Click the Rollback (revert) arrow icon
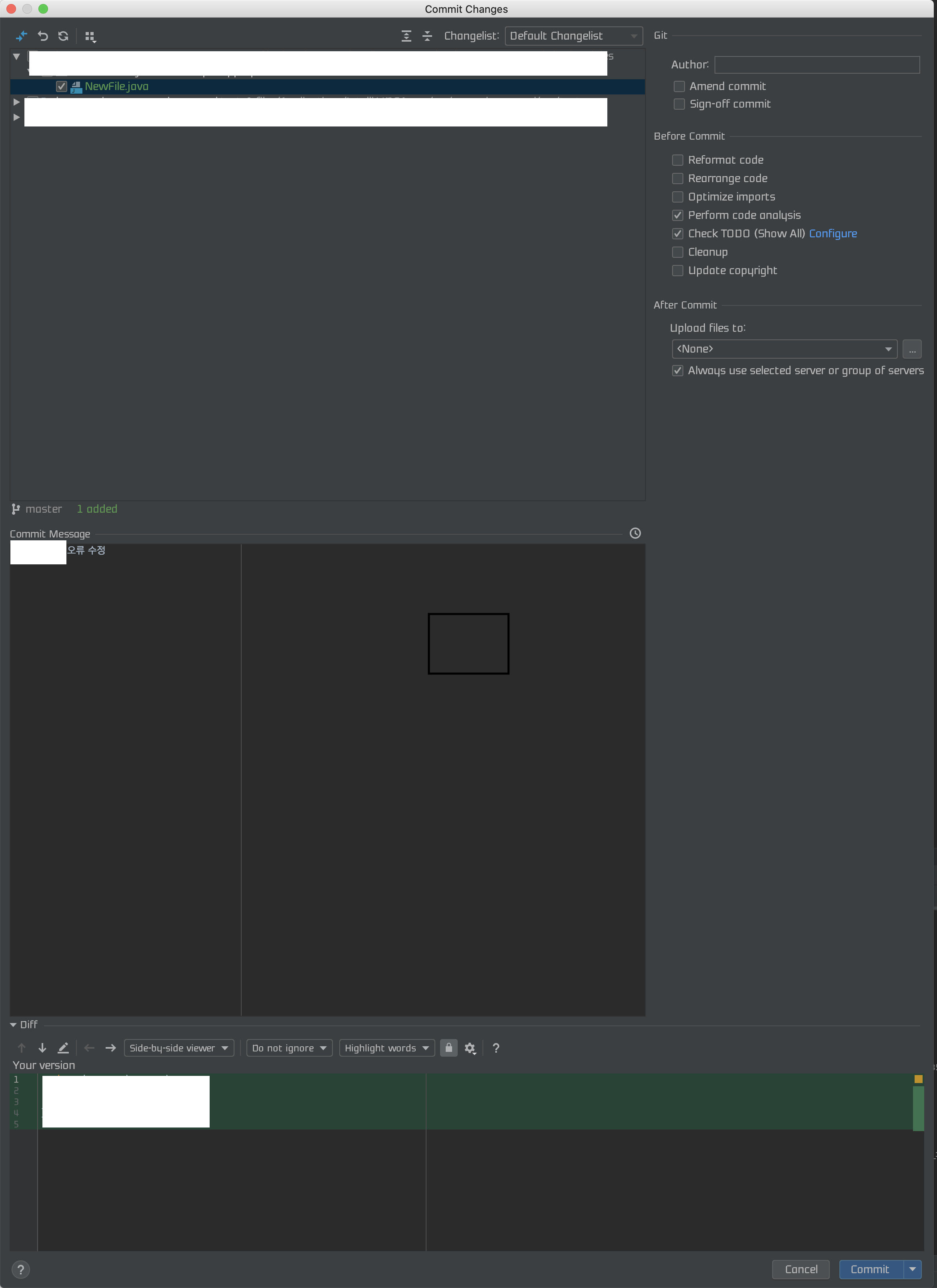937x1288 pixels. [42, 36]
